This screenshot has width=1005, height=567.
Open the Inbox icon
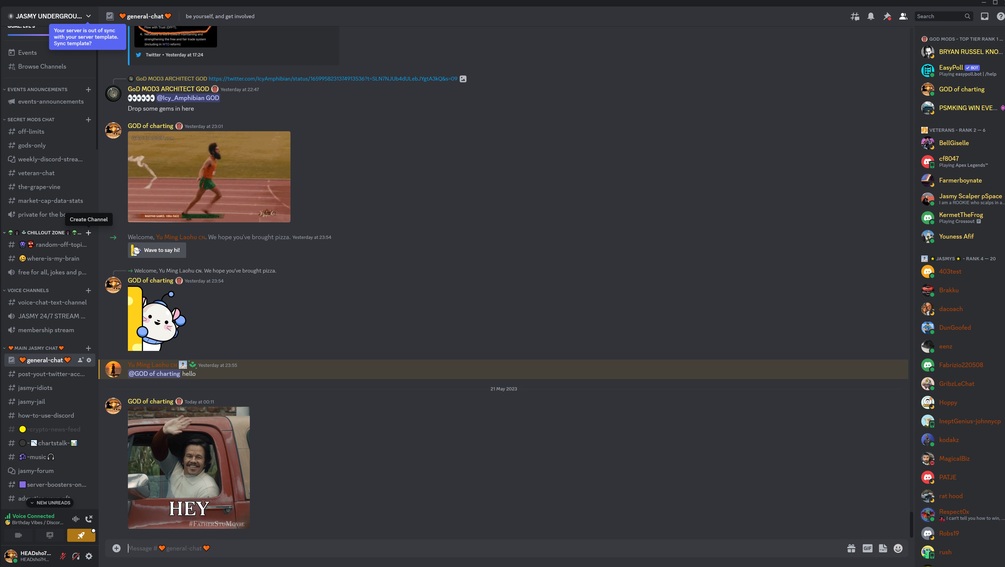click(984, 16)
